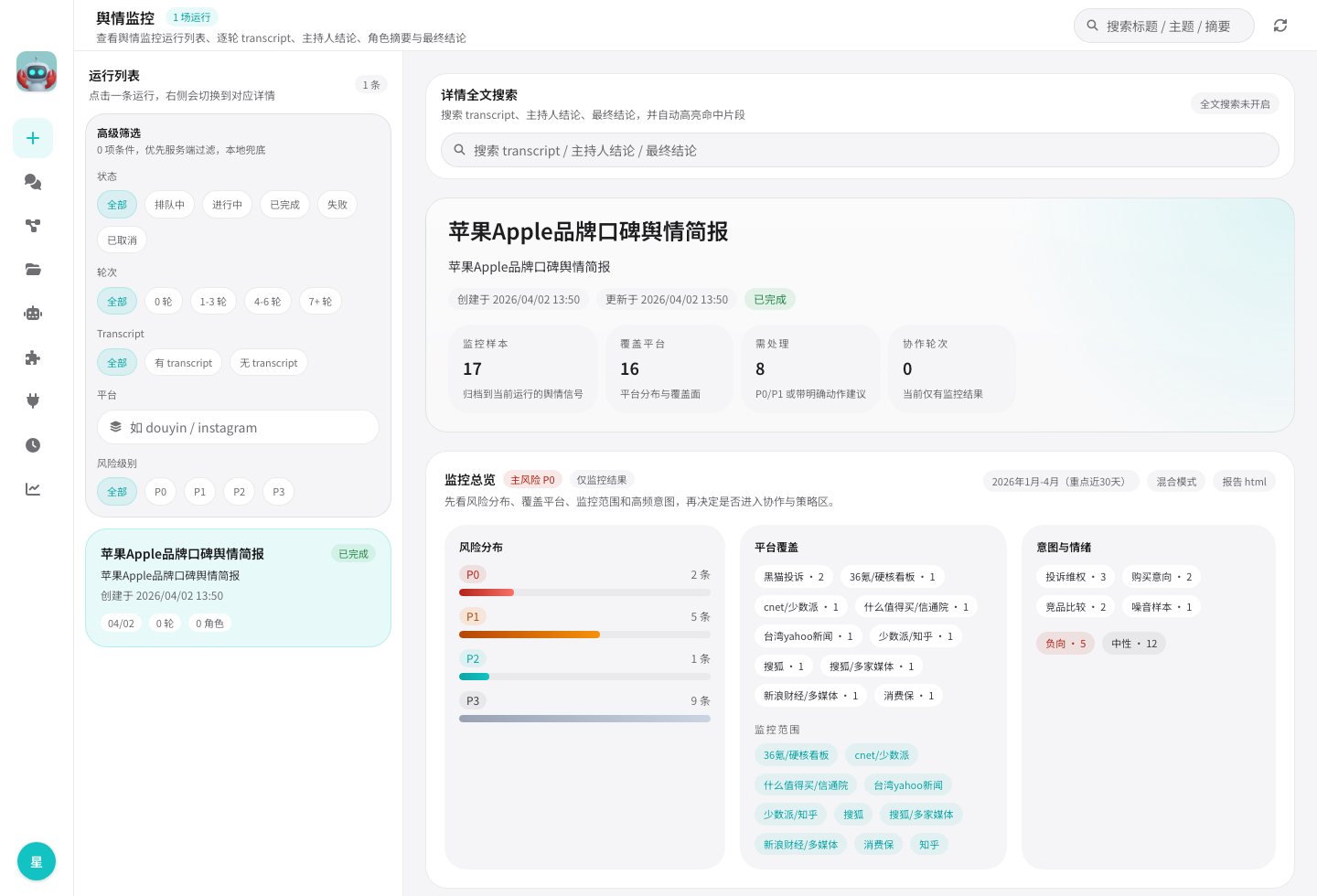
Task: Select the P1 risk level filter chip
Action: point(199,492)
